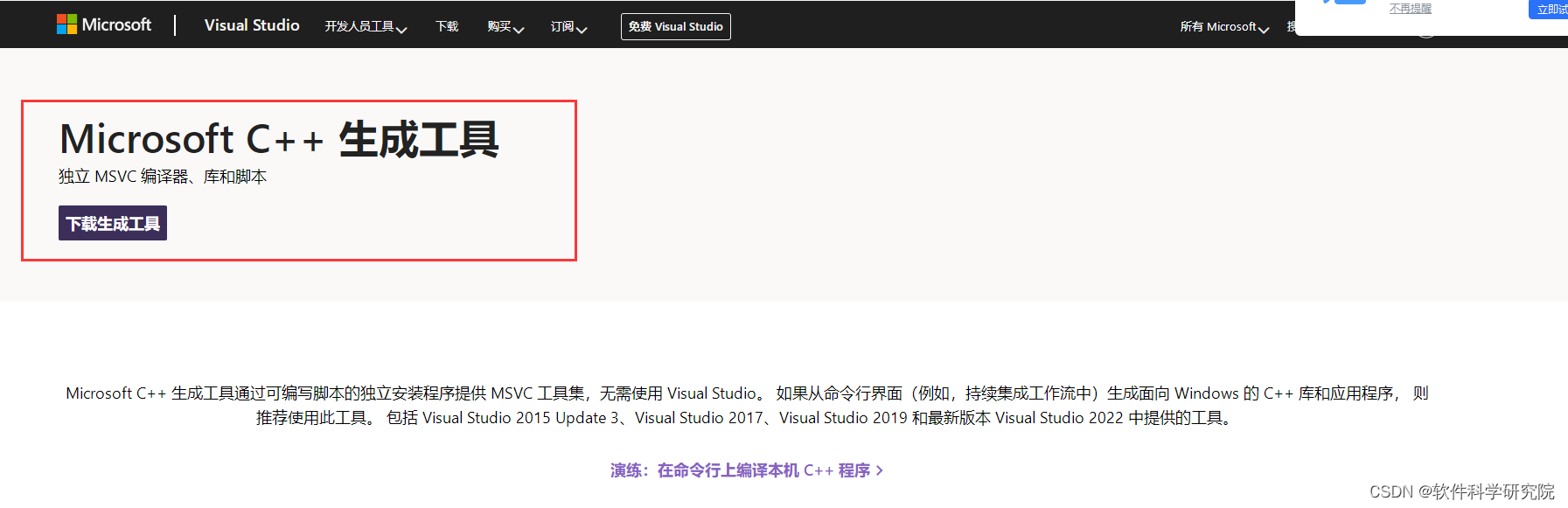The width and height of the screenshot is (1568, 508).
Task: Click the 不再提醒 link in popup
Action: [1410, 9]
